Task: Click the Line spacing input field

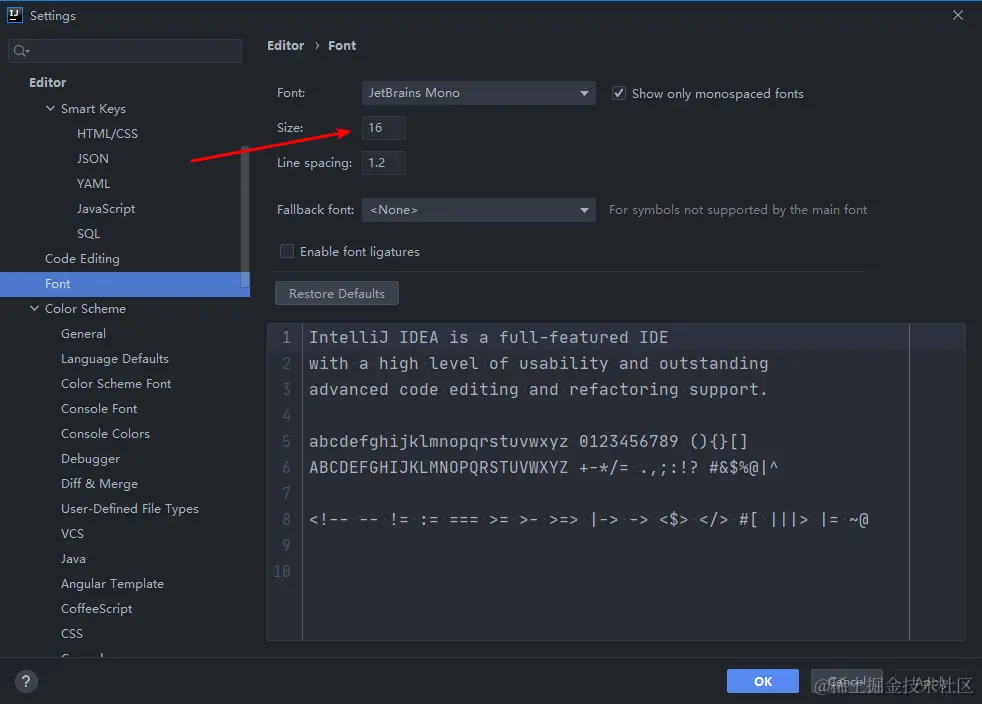Action: [383, 163]
